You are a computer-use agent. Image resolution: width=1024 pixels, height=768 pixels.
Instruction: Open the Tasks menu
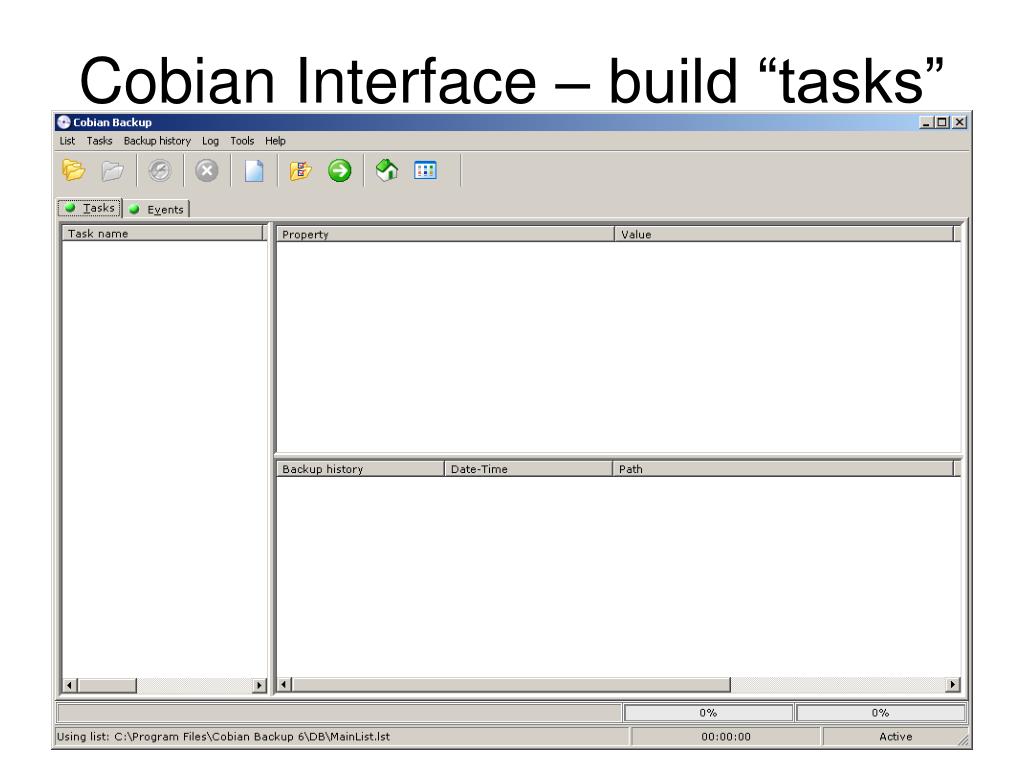(99, 140)
